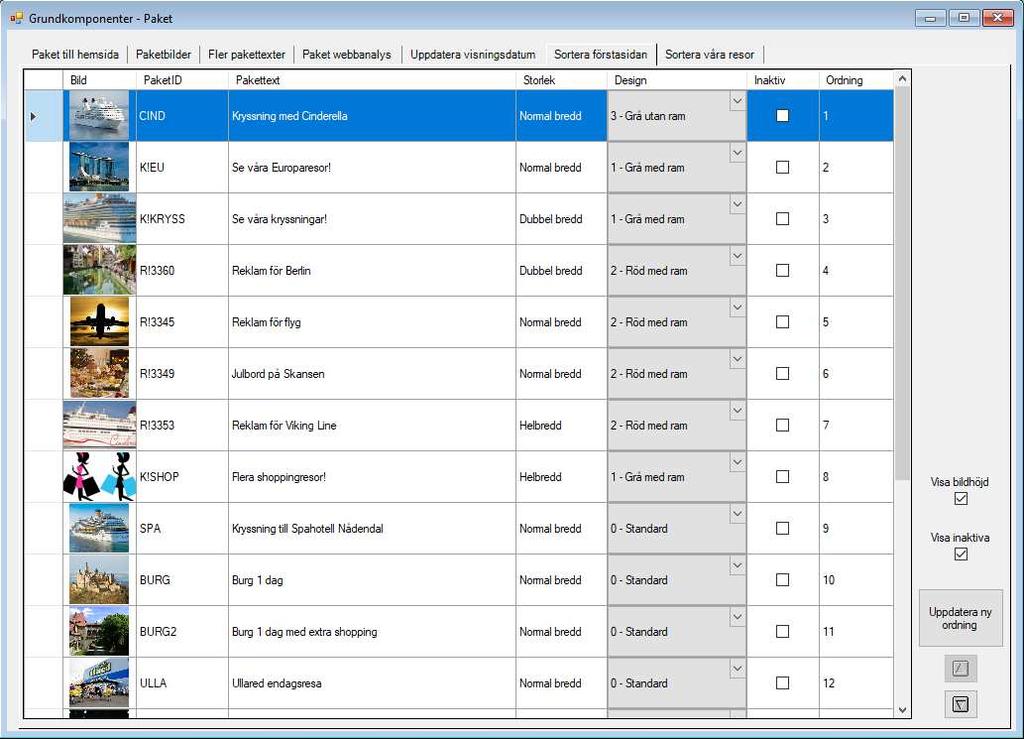Select the airplane sunset thumbnail for R!3345
The image size is (1024, 739).
click(x=99, y=322)
